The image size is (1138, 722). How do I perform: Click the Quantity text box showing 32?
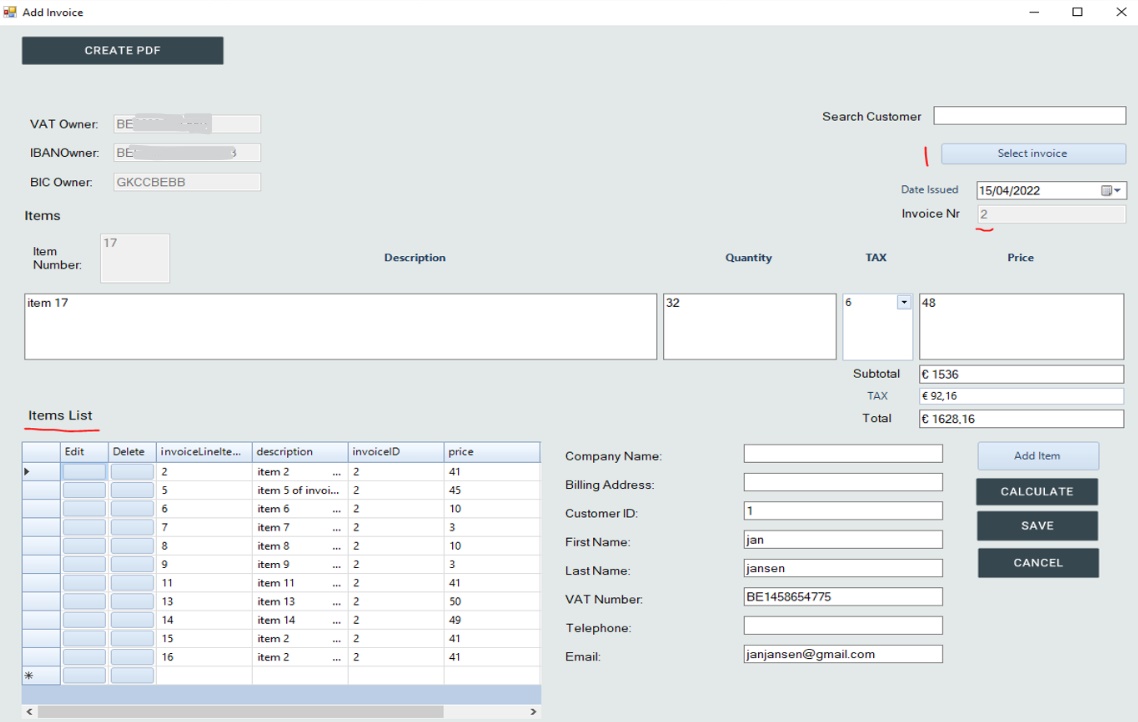pos(749,325)
